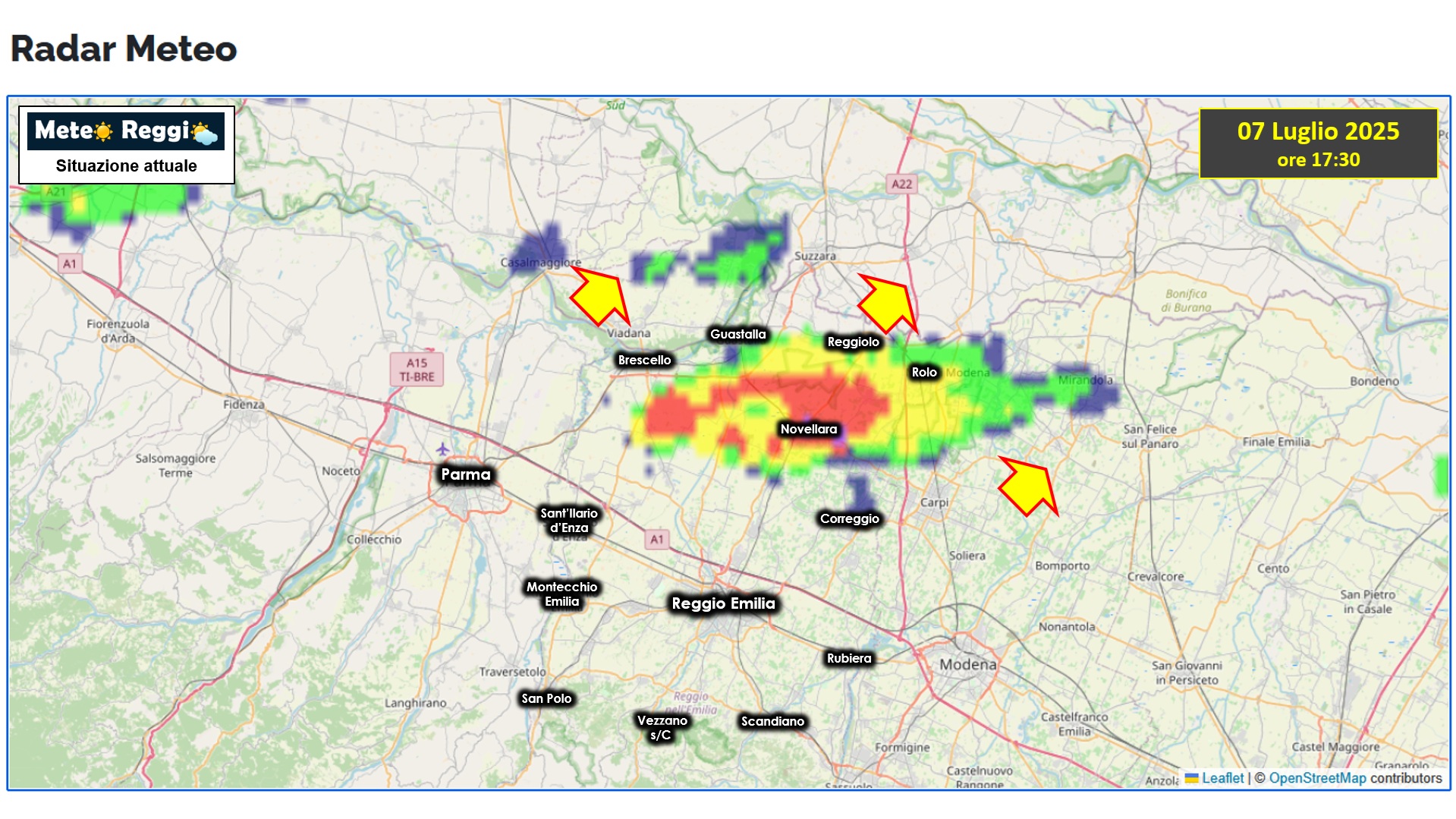Click the 07 Luglio 2025 date box
Image resolution: width=1456 pixels, height=819 pixels.
click(1318, 143)
